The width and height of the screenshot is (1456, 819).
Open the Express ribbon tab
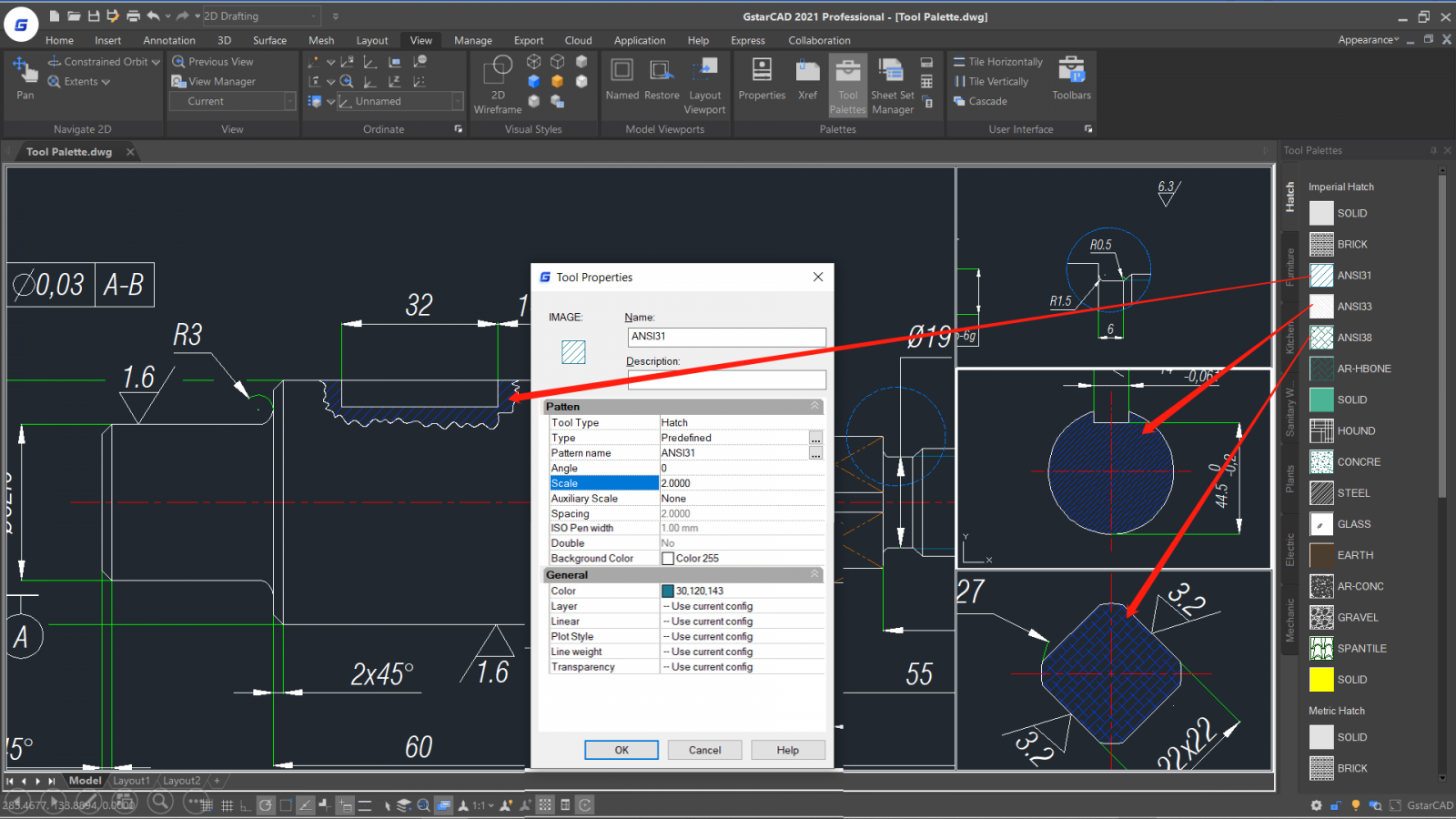pyautogui.click(x=748, y=41)
